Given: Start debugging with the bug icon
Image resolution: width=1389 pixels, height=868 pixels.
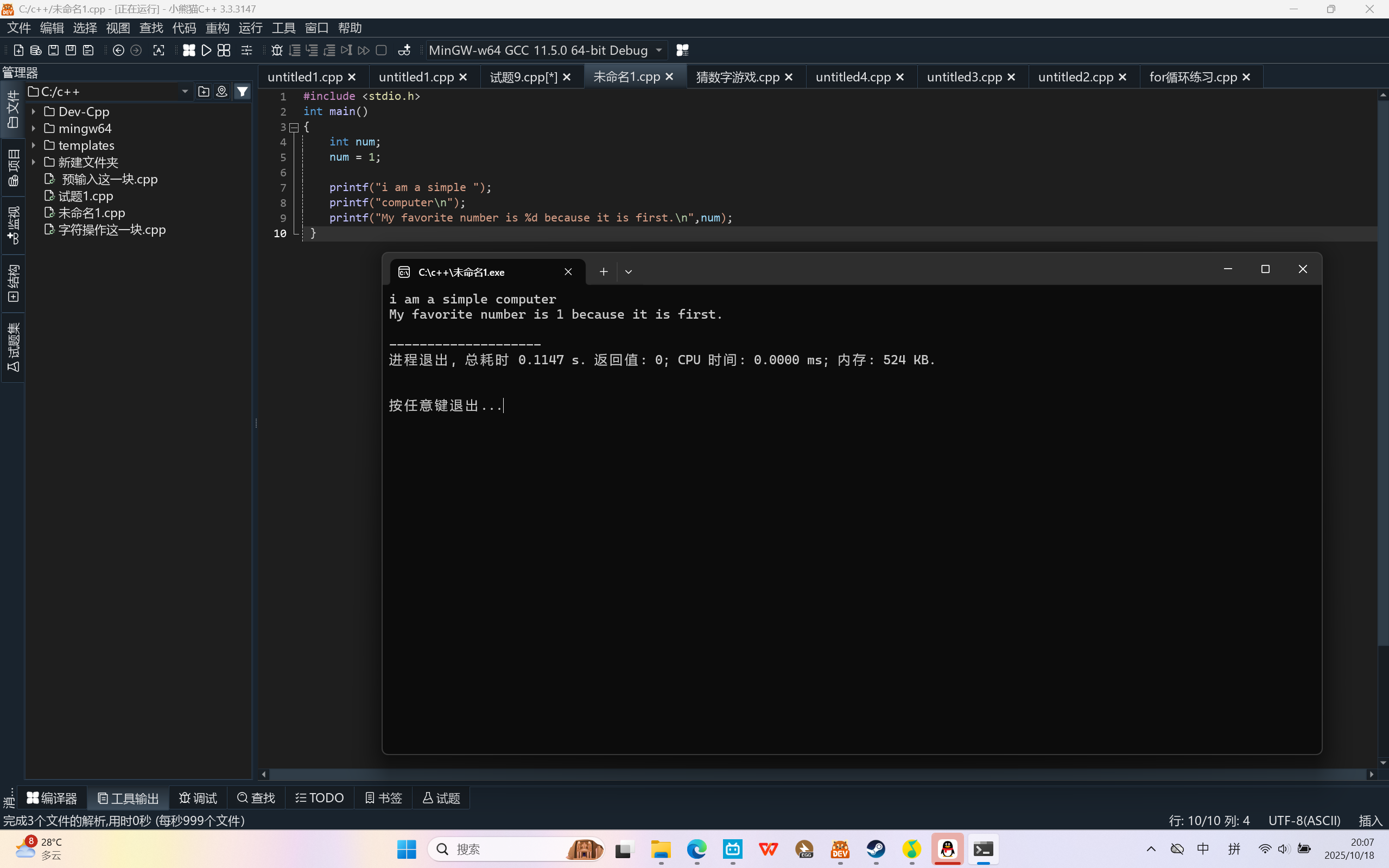Looking at the screenshot, I should [x=277, y=50].
